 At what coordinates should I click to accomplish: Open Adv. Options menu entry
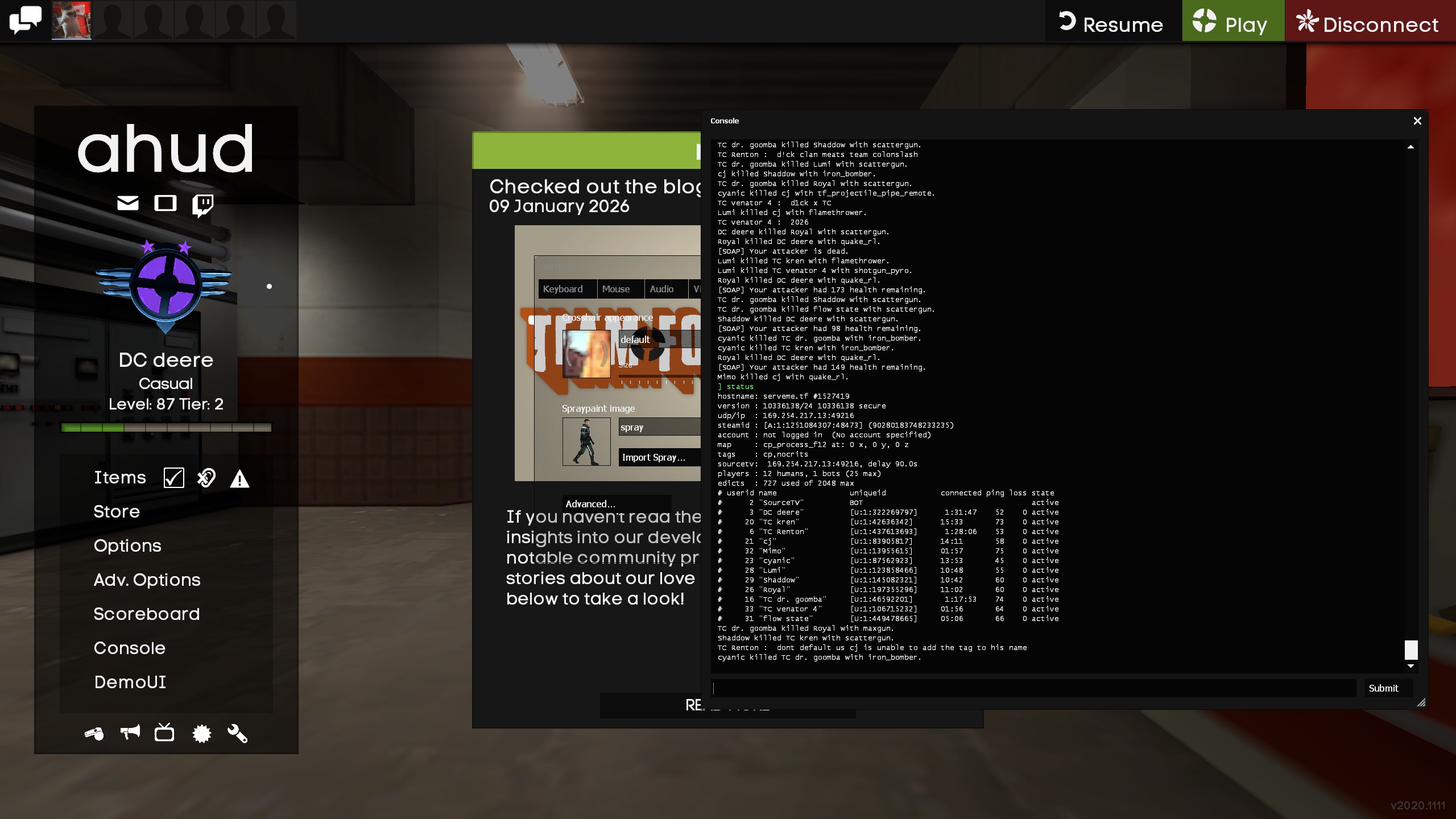click(x=147, y=580)
